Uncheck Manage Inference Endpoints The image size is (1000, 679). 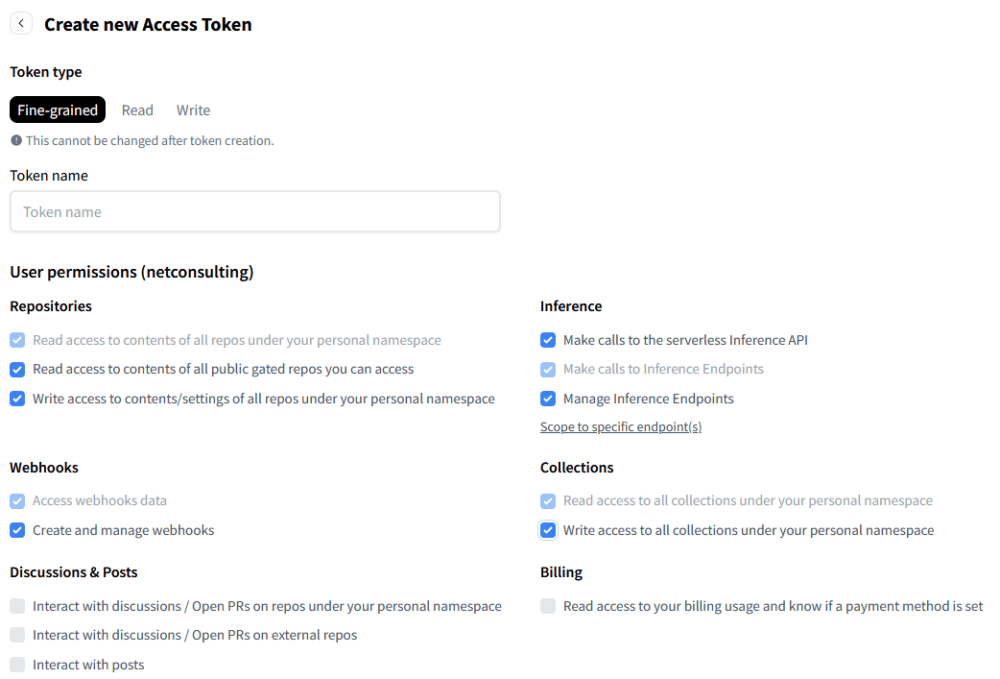[x=548, y=398]
